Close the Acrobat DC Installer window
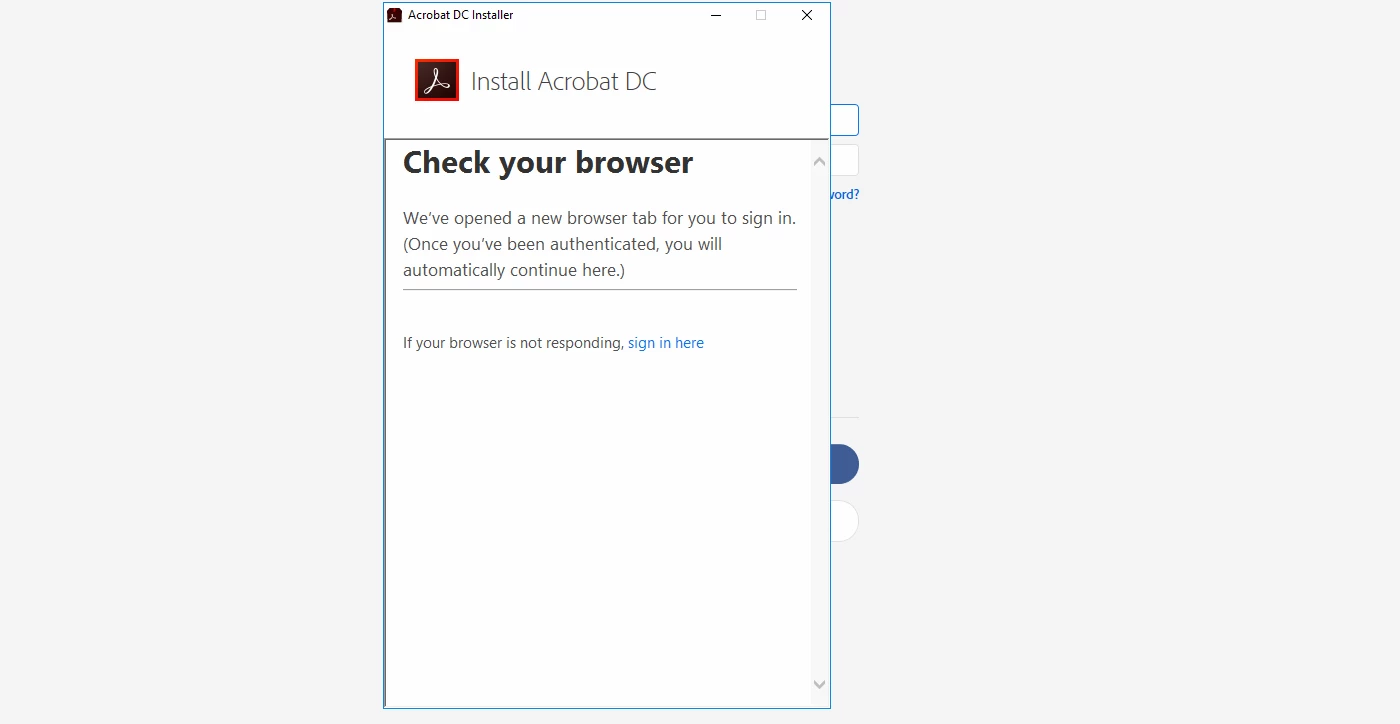The image size is (1400, 724). point(807,15)
